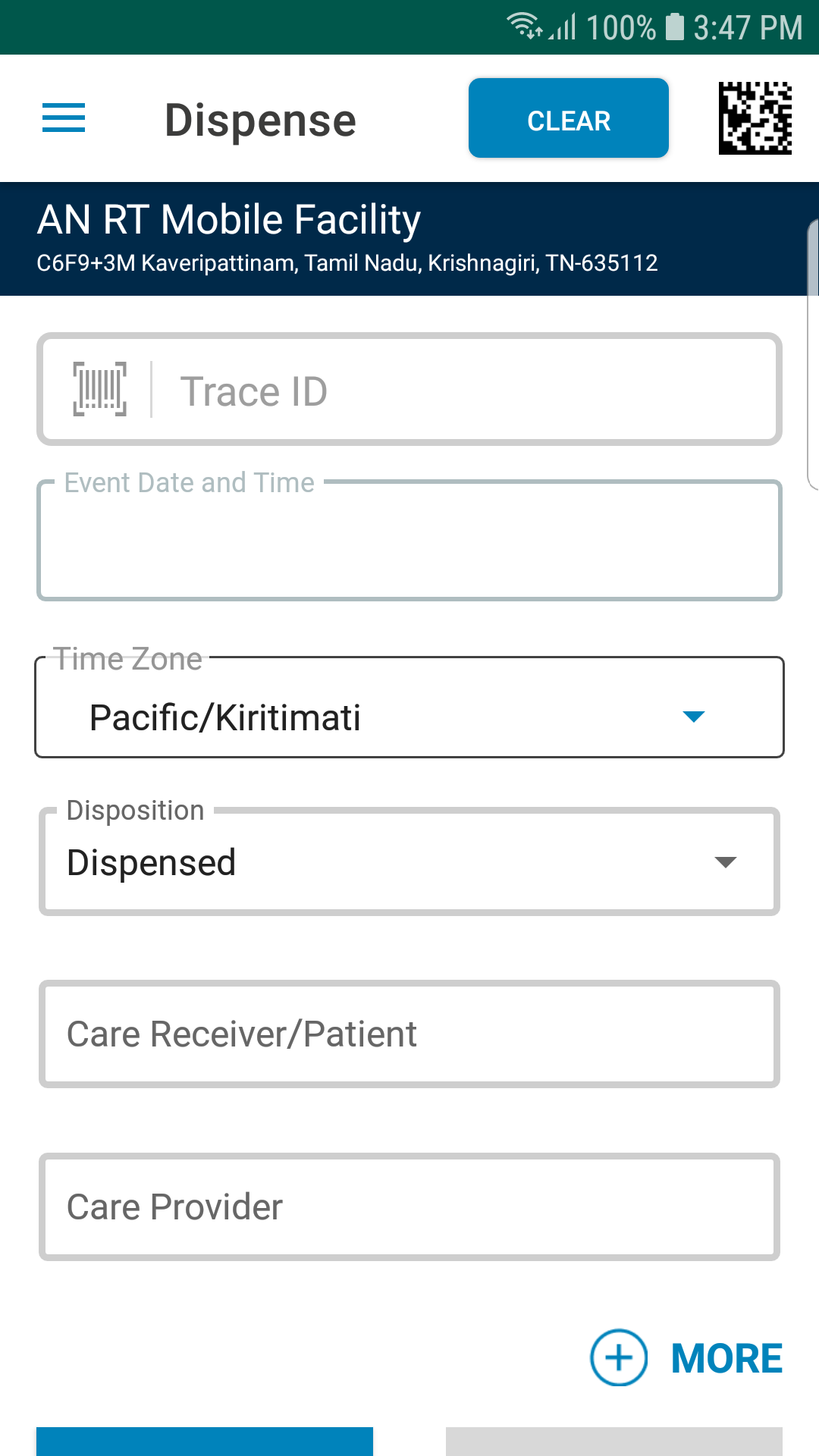Tap the Event Date and Time field
The width and height of the screenshot is (819, 1456).
[409, 540]
